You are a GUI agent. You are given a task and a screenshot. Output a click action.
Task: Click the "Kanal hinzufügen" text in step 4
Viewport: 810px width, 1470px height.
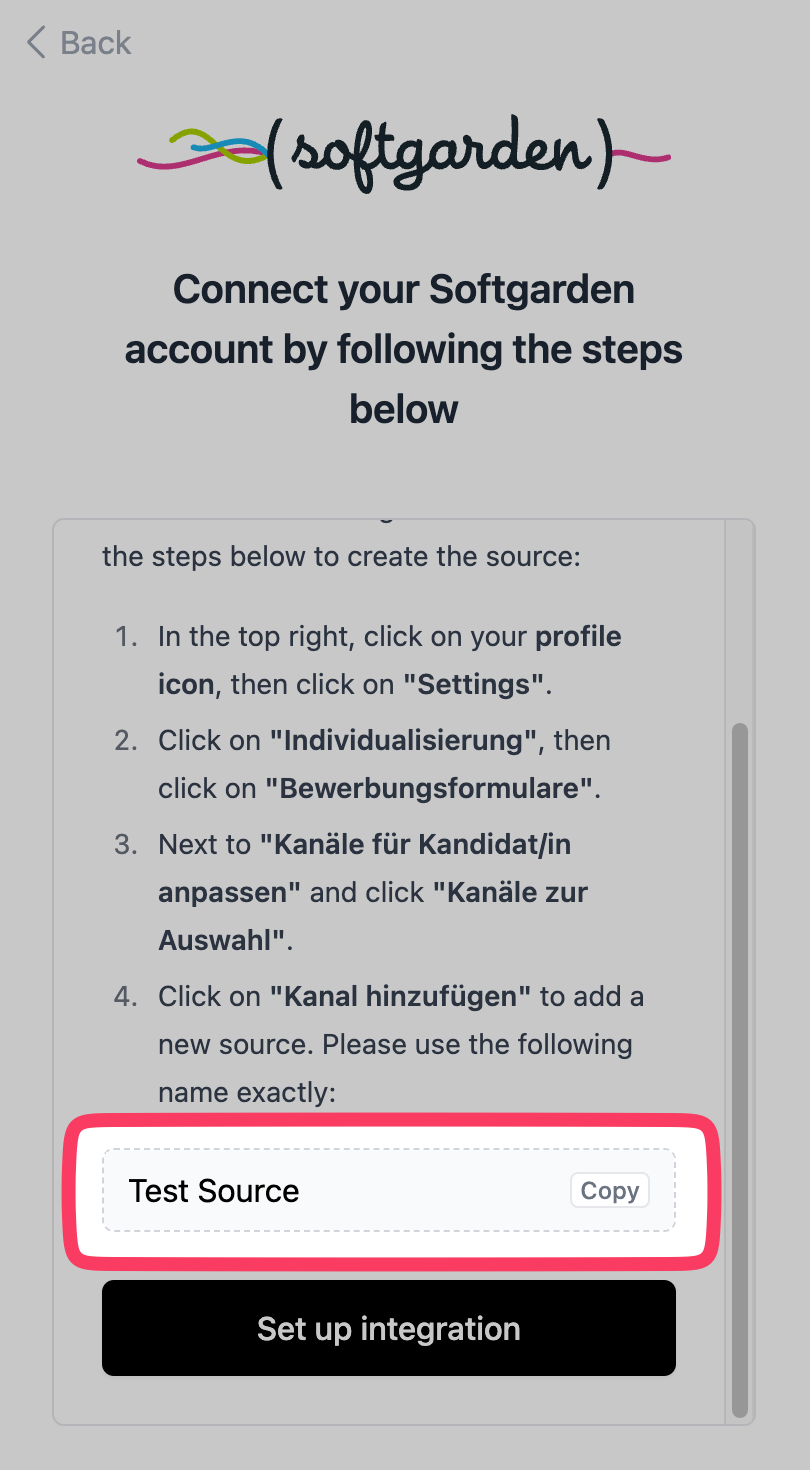401,997
